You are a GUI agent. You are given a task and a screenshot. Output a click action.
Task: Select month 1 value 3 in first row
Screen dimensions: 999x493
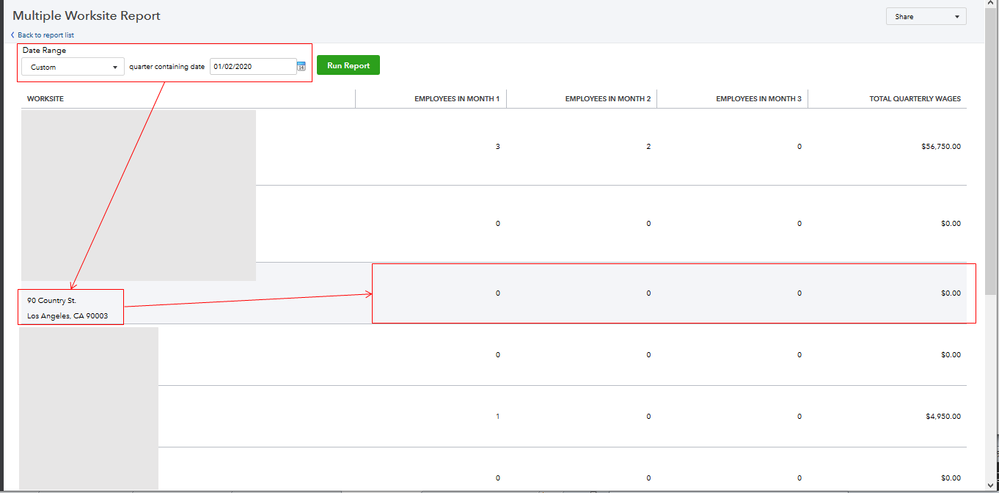(498, 146)
